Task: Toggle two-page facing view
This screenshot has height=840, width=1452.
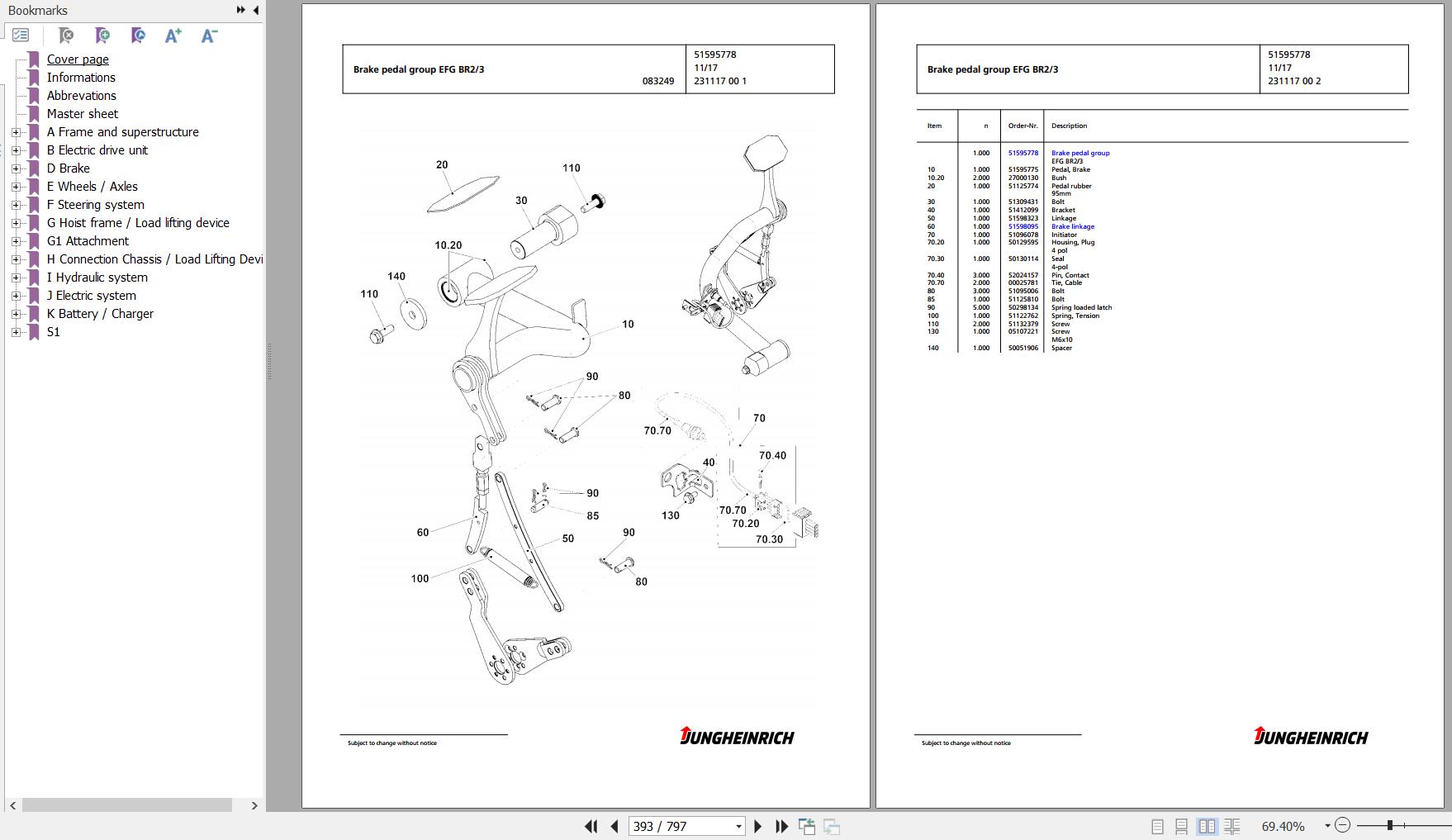Action: pyautogui.click(x=1207, y=826)
